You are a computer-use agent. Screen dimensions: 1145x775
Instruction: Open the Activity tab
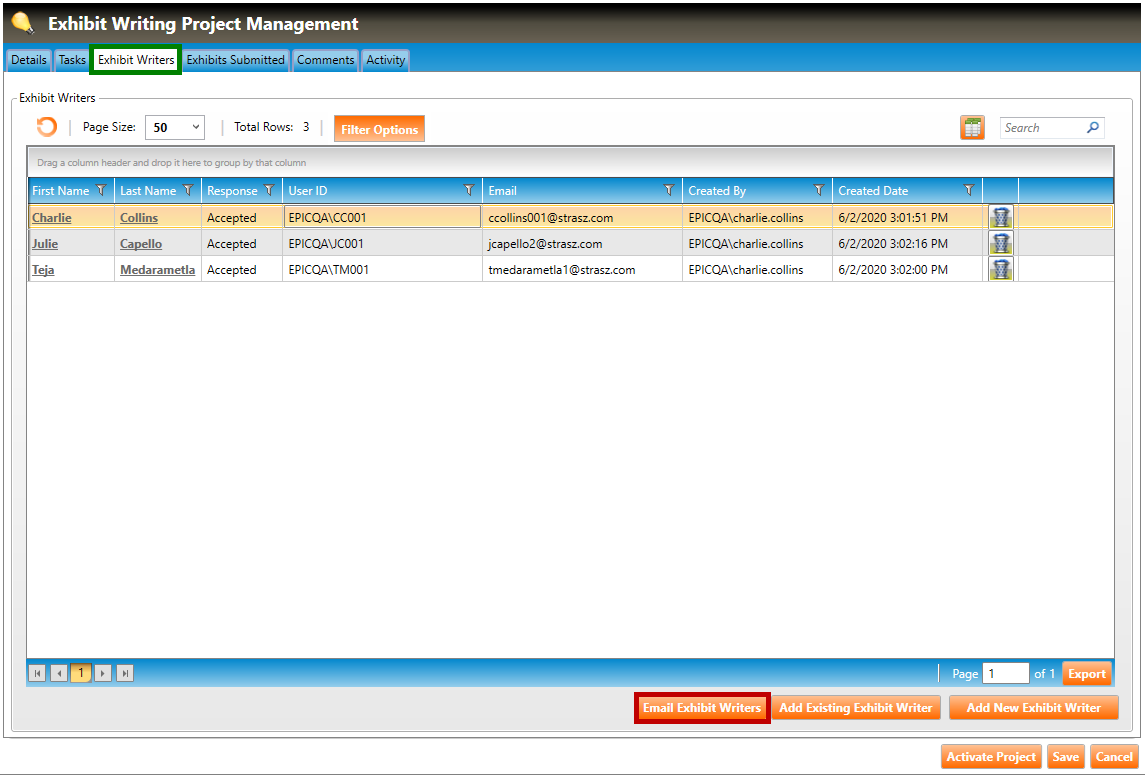pos(385,60)
